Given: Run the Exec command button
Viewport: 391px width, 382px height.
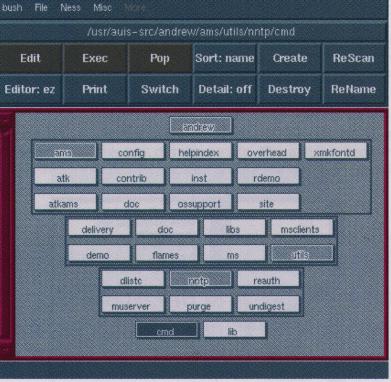Looking at the screenshot, I should coord(95,58).
